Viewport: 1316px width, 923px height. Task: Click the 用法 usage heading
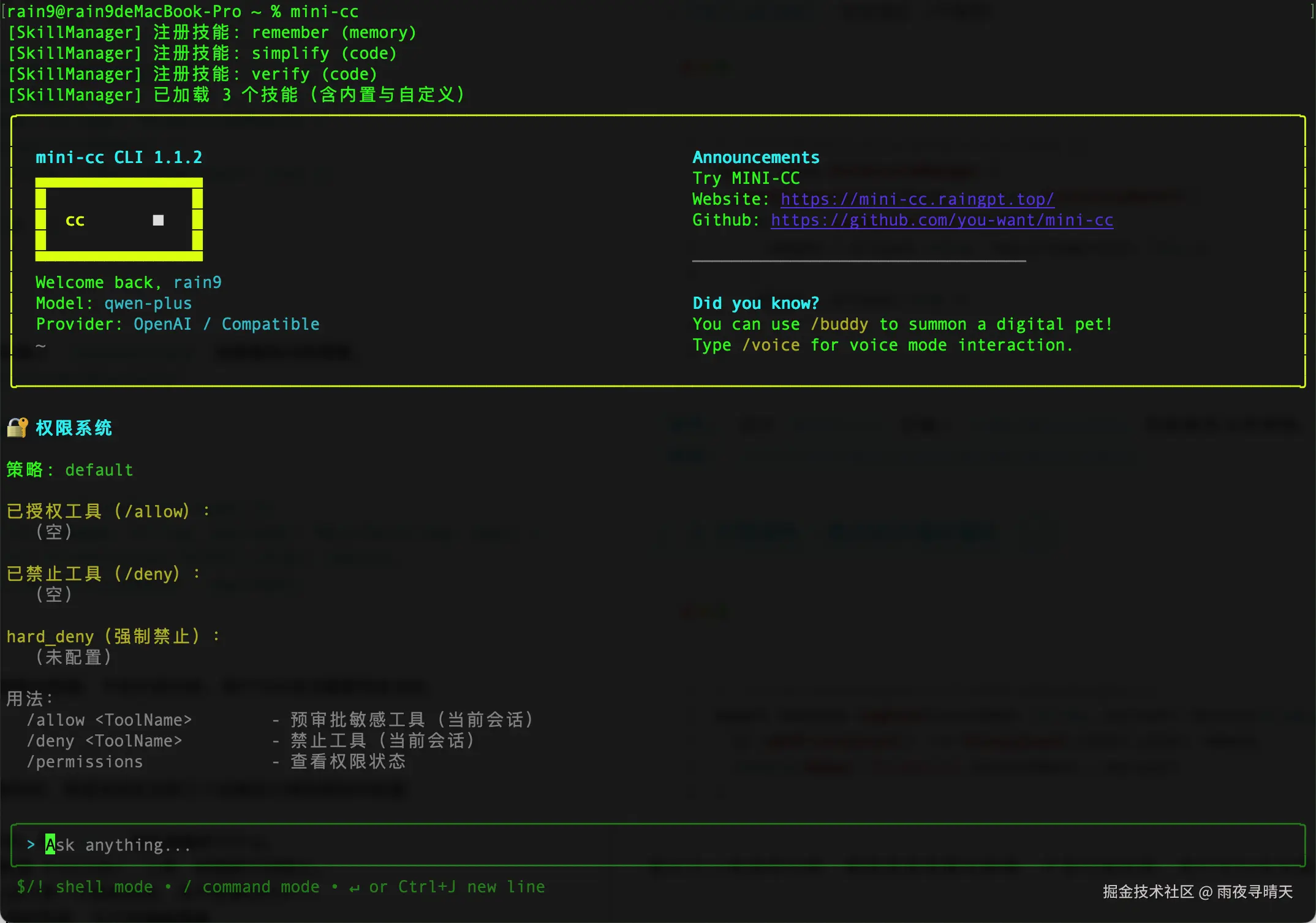(30, 699)
